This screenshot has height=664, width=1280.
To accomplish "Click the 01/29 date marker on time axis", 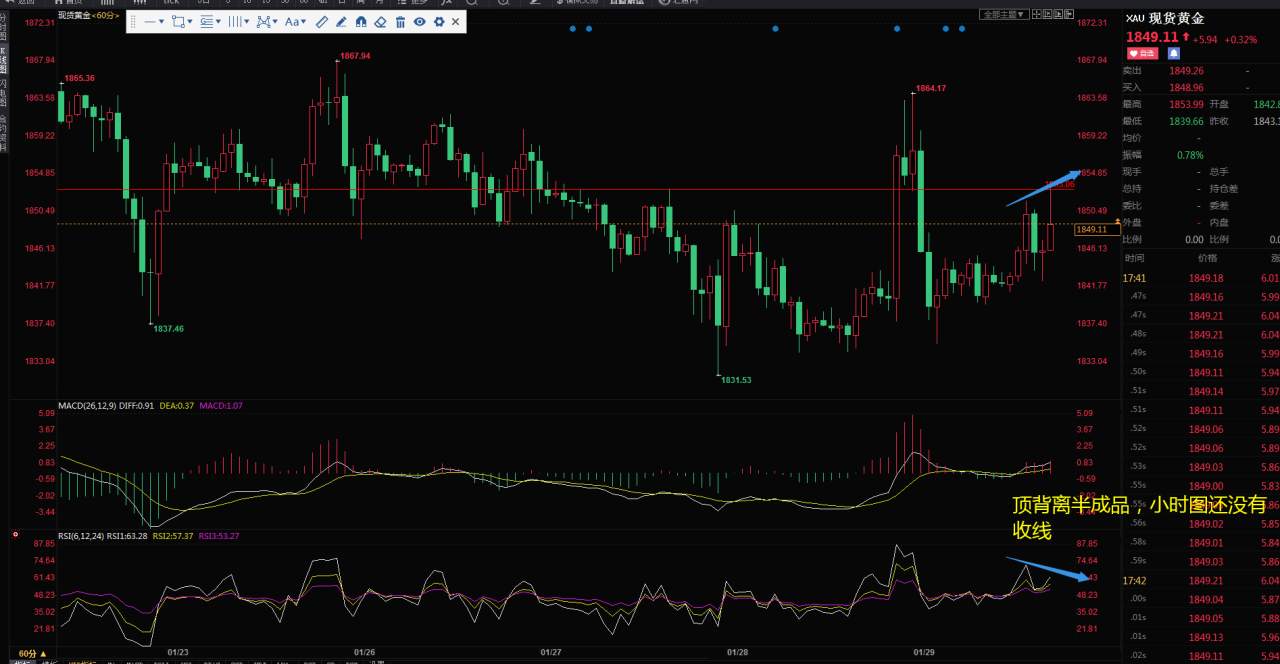I will click(x=924, y=651).
